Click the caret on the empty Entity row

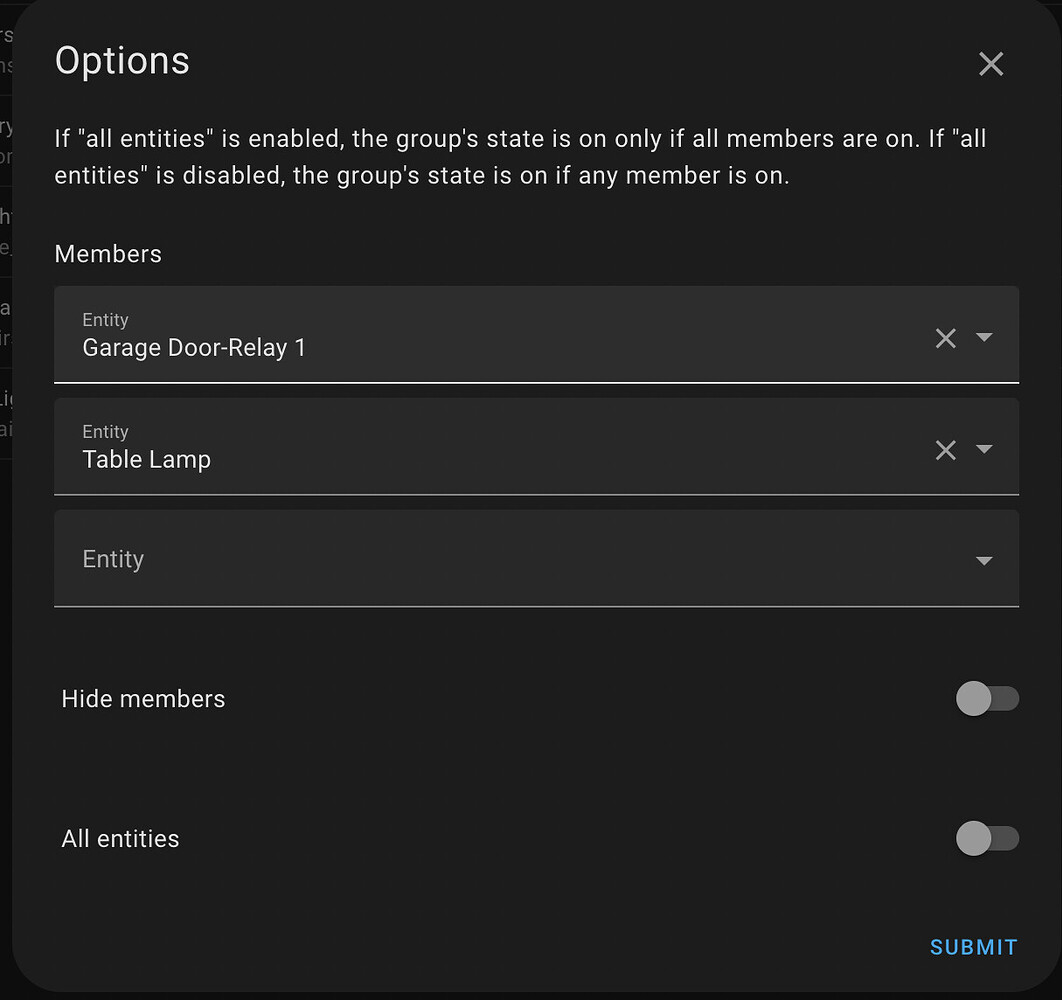[x=985, y=561]
